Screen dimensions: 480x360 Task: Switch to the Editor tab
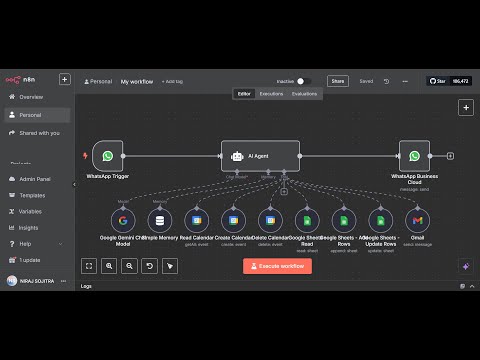click(x=244, y=94)
